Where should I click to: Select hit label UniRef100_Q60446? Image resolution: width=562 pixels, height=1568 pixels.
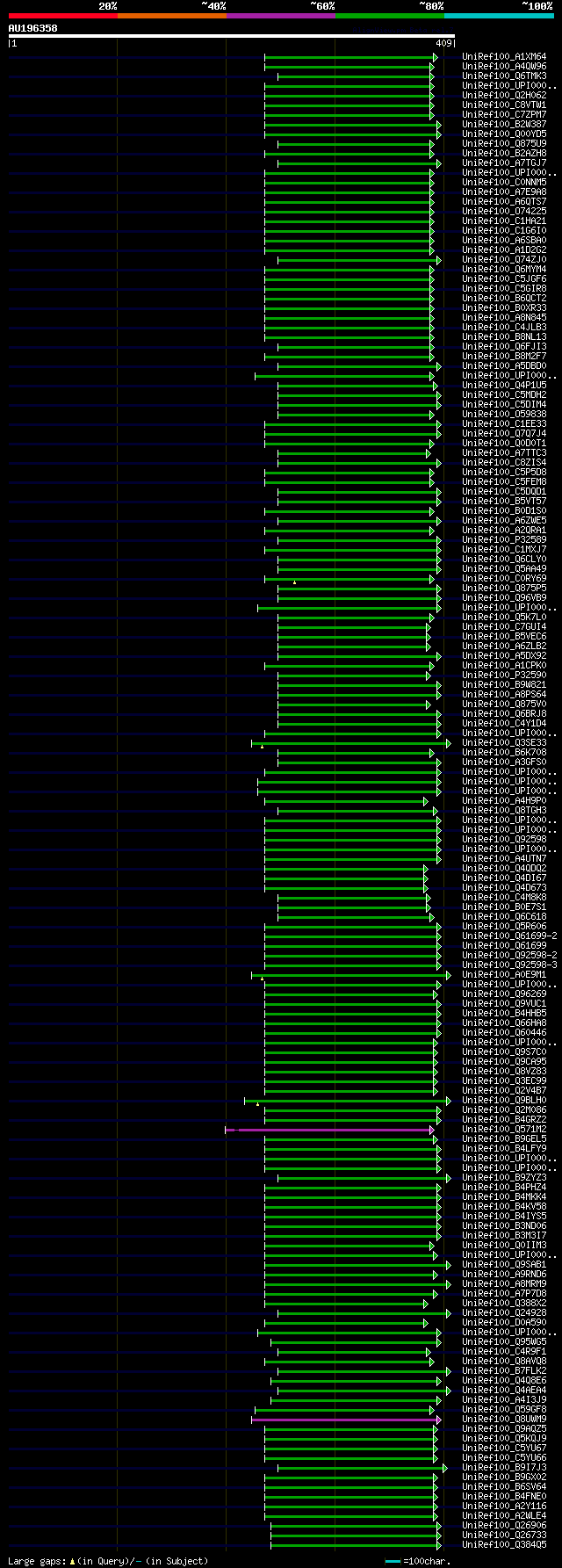pos(504,1033)
